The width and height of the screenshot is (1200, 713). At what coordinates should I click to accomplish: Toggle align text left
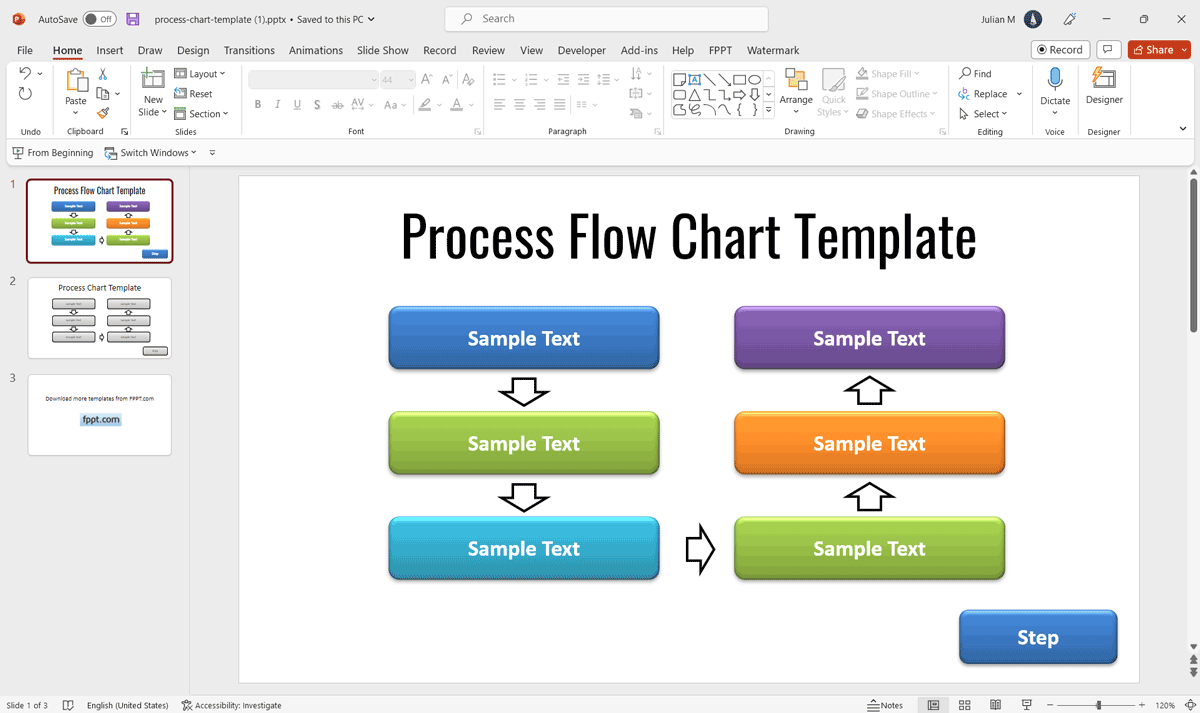499,104
